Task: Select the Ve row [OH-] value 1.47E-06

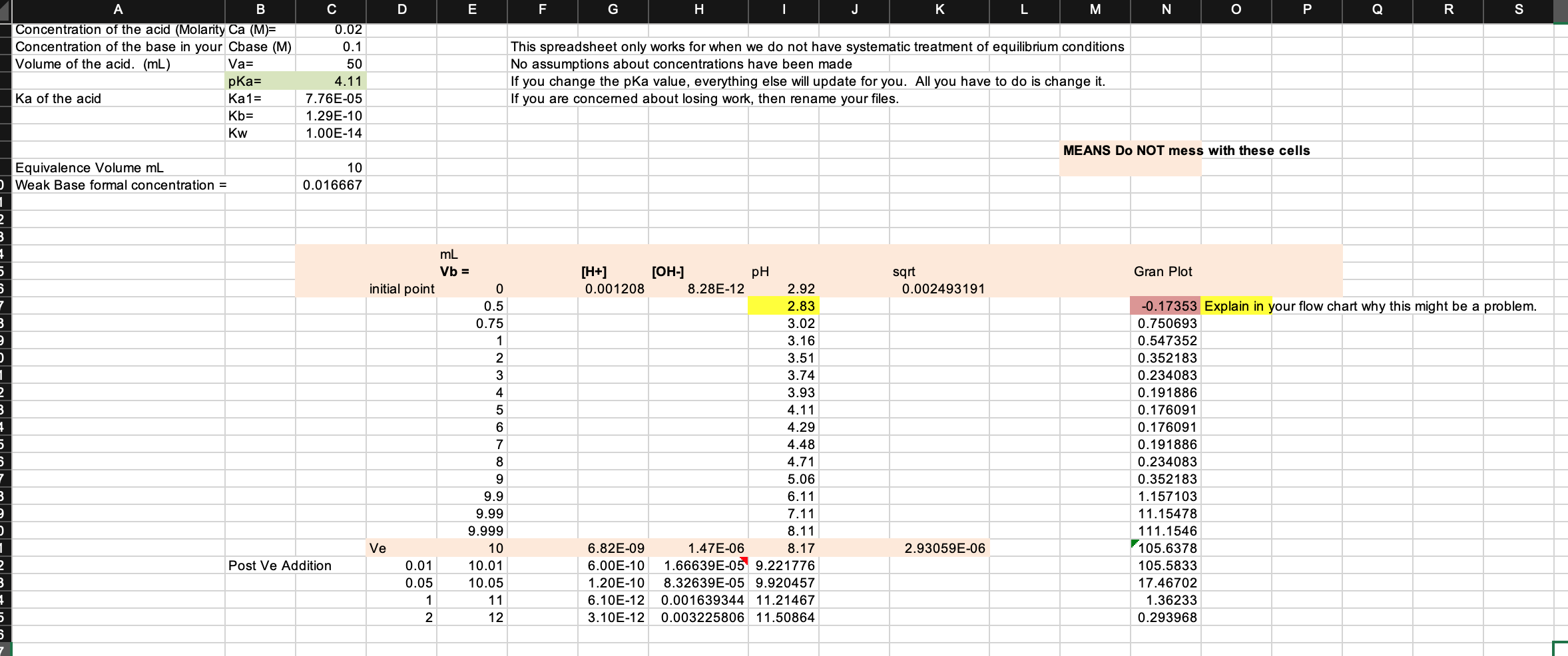Action: [x=698, y=548]
